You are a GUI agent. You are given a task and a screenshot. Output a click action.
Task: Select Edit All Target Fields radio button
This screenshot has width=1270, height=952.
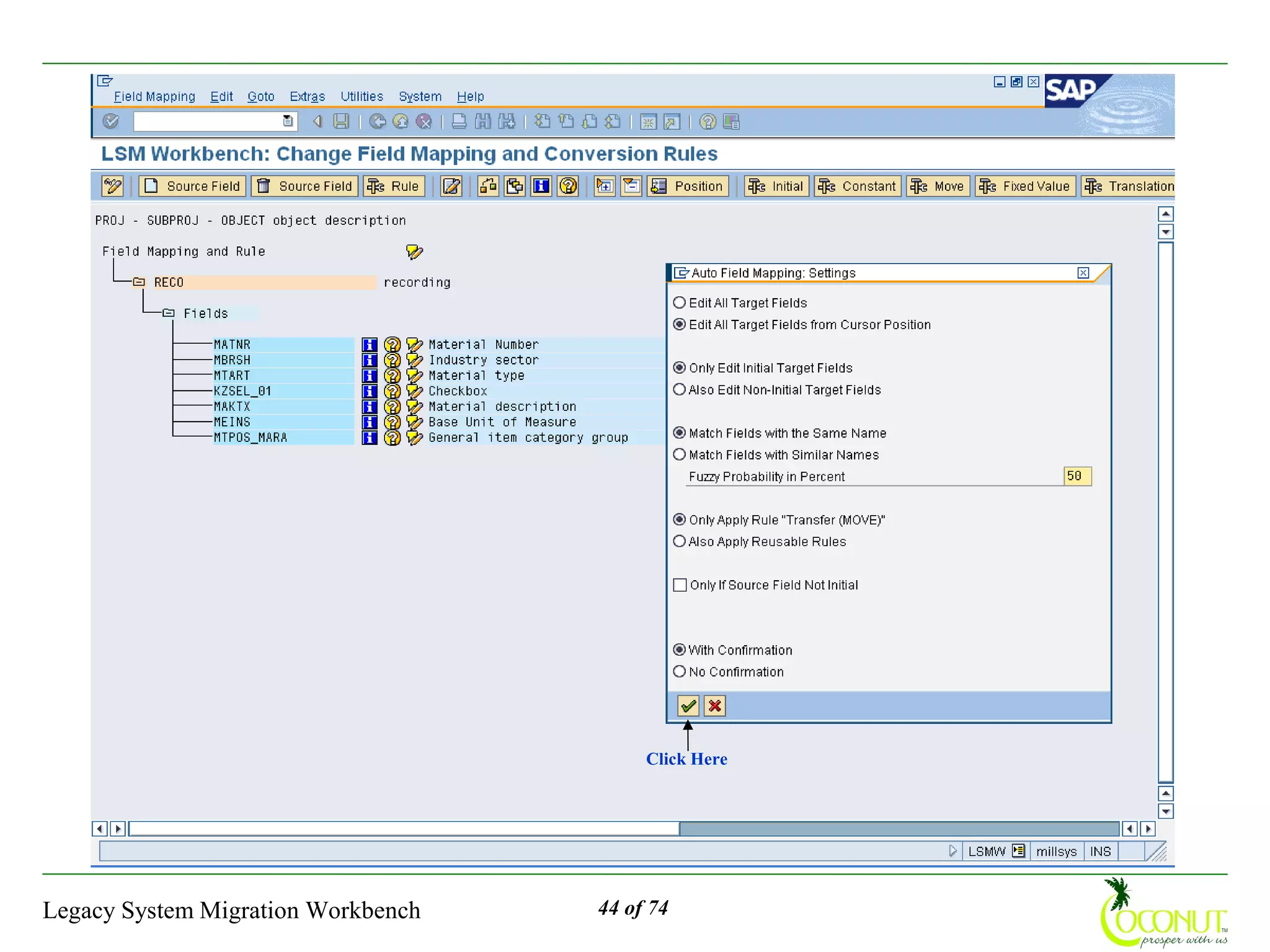(680, 302)
